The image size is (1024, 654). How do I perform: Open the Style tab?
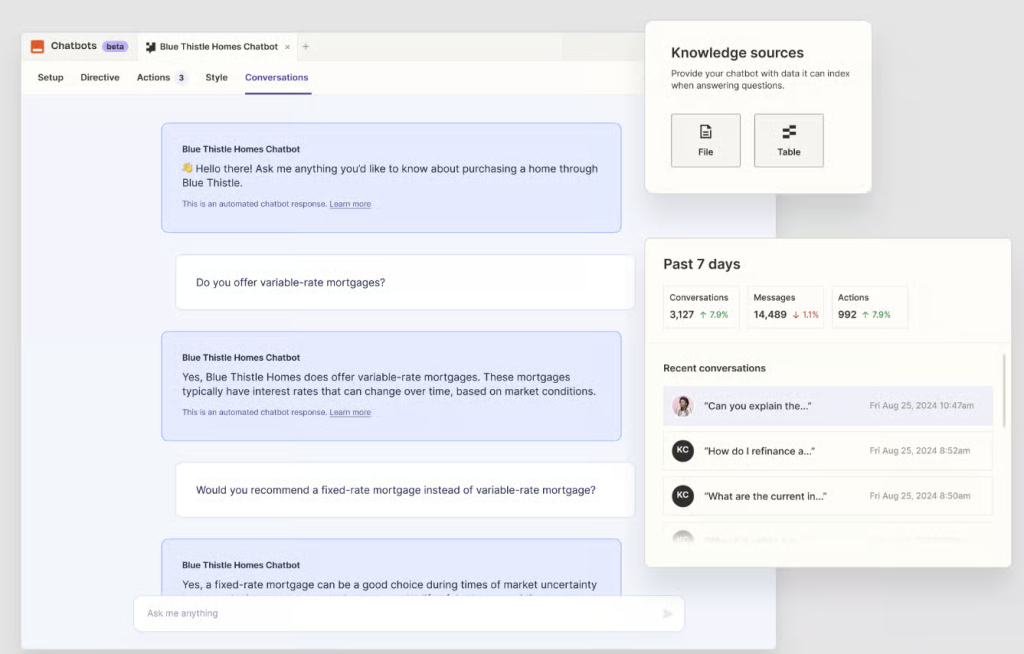tap(216, 77)
